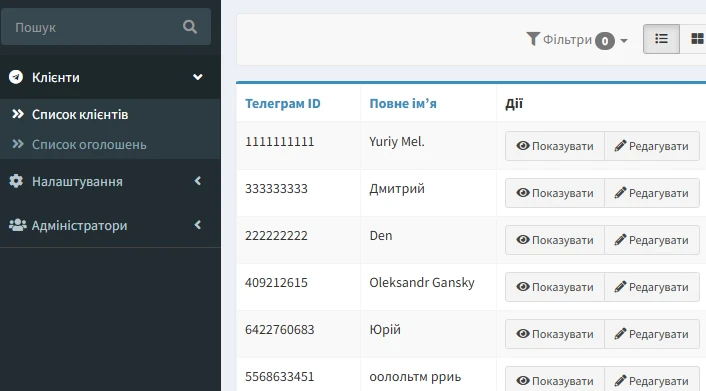Viewport: 706px width, 391px height.
Task: Open Список оголошень menu item
Action: click(110, 144)
